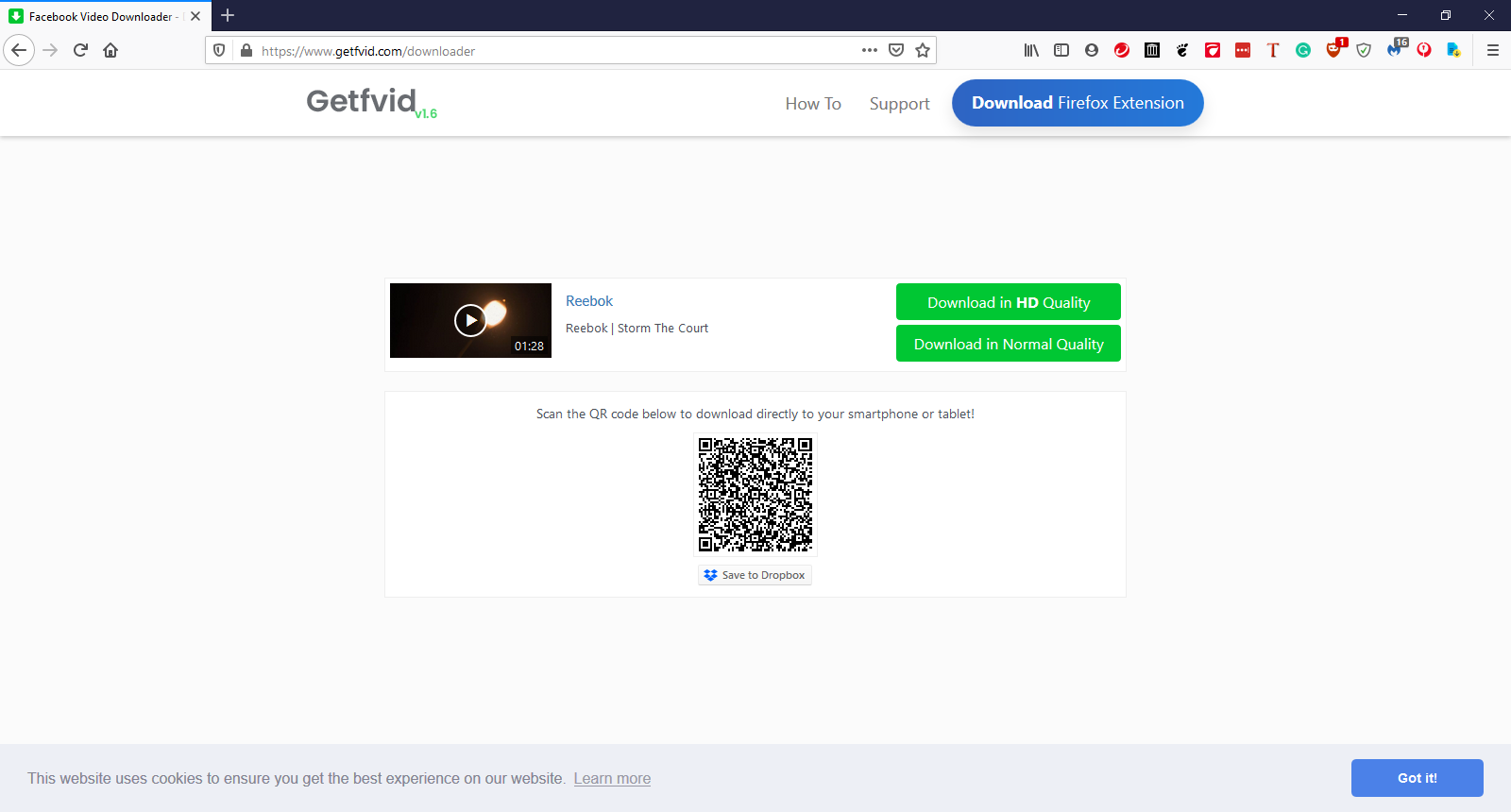The image size is (1511, 812).
Task: Click the red letter T extension
Action: [x=1273, y=50]
